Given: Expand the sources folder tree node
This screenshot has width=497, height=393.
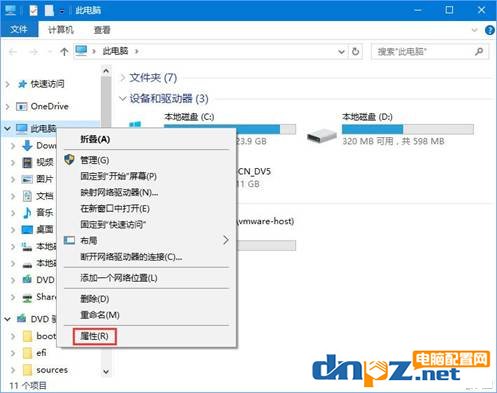Looking at the screenshot, I should (13, 370).
